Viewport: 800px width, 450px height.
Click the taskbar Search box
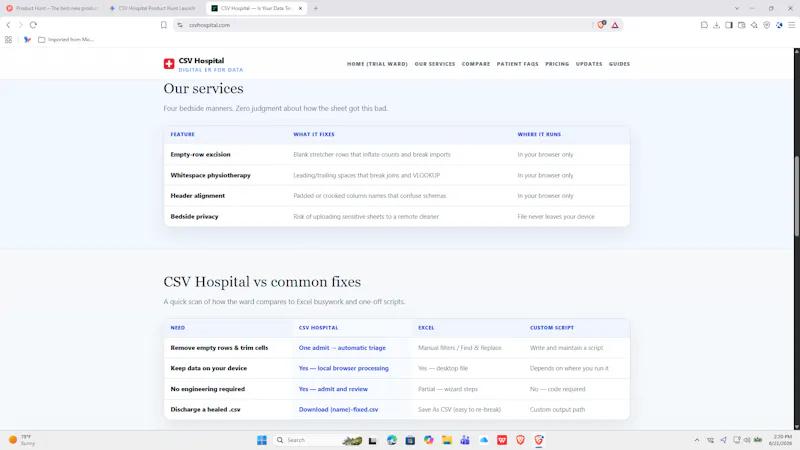coord(318,440)
